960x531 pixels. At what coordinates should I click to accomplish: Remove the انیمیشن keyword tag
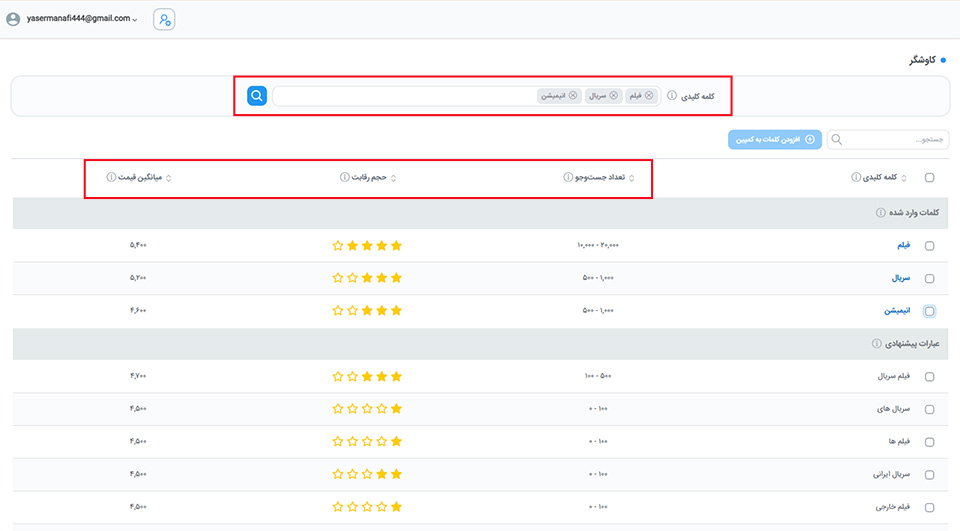point(573,96)
